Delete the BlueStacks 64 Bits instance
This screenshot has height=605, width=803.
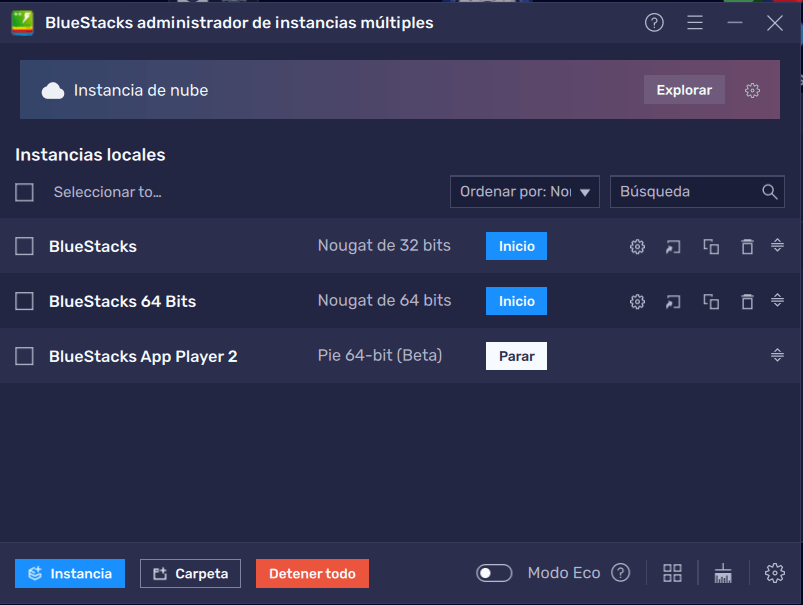coord(747,302)
